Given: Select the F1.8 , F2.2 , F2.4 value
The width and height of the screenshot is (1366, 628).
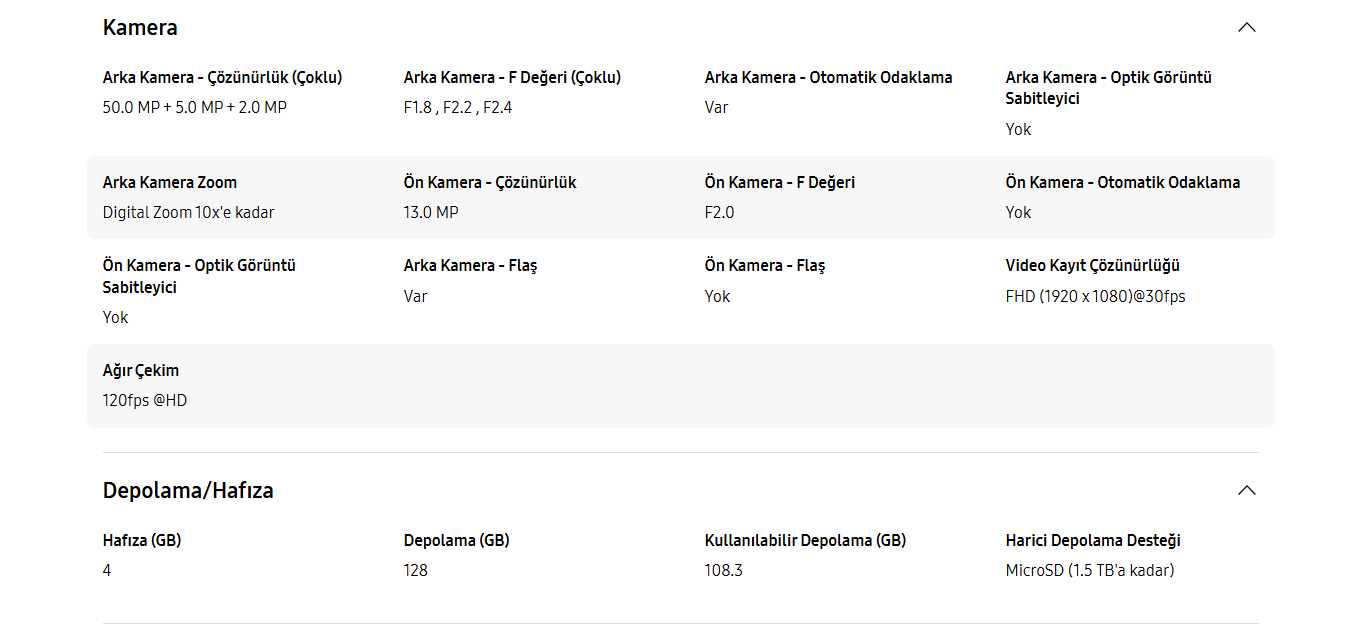Looking at the screenshot, I should [x=458, y=107].
